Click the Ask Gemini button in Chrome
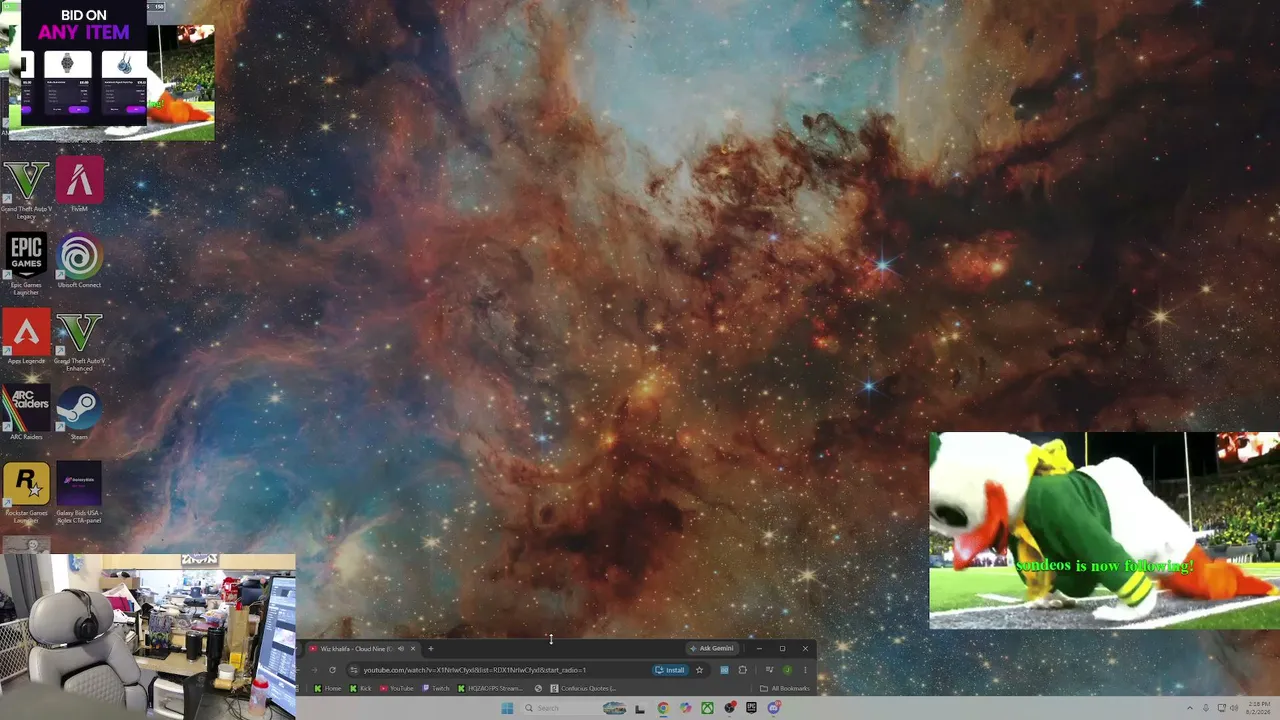1280x720 pixels. (x=711, y=648)
